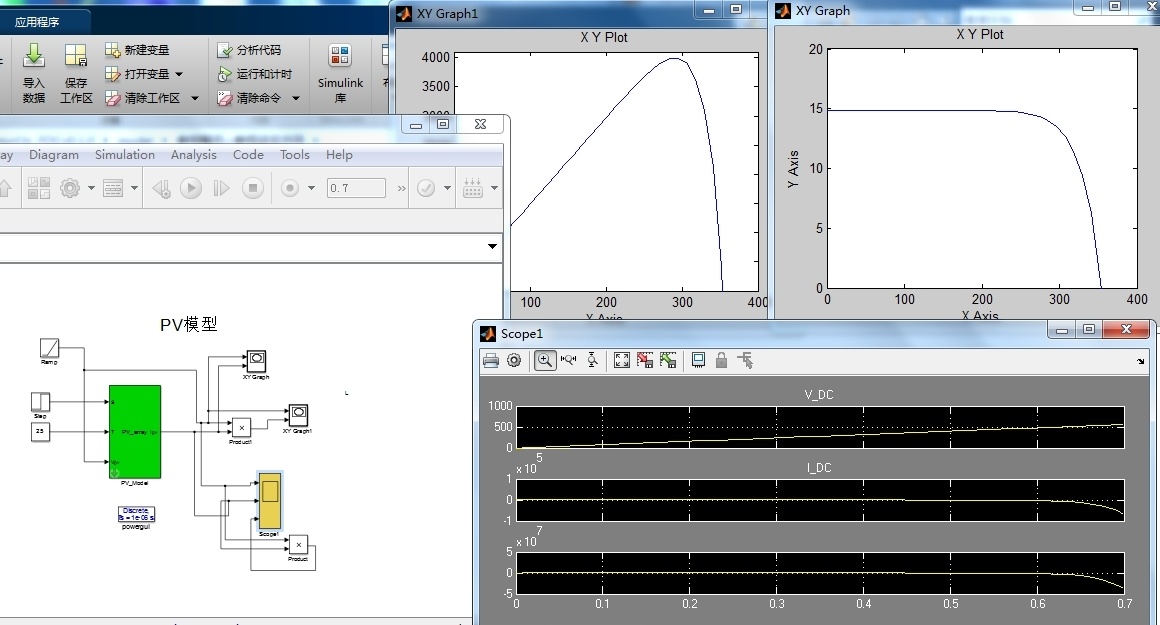Viewport: 1160px width, 625px height.
Task: Expand the Clear Workspace (清除工作区) dropdown arrow
Action: pos(195,99)
